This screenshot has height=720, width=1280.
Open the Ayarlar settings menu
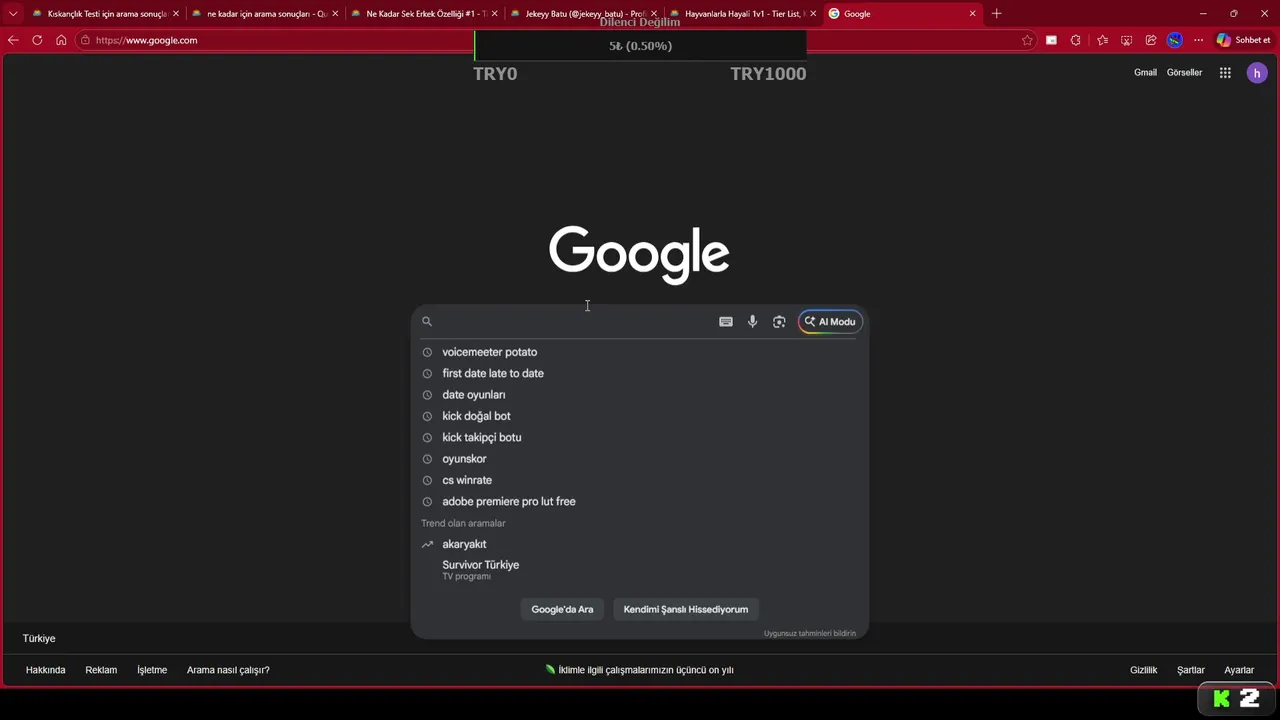(1239, 670)
